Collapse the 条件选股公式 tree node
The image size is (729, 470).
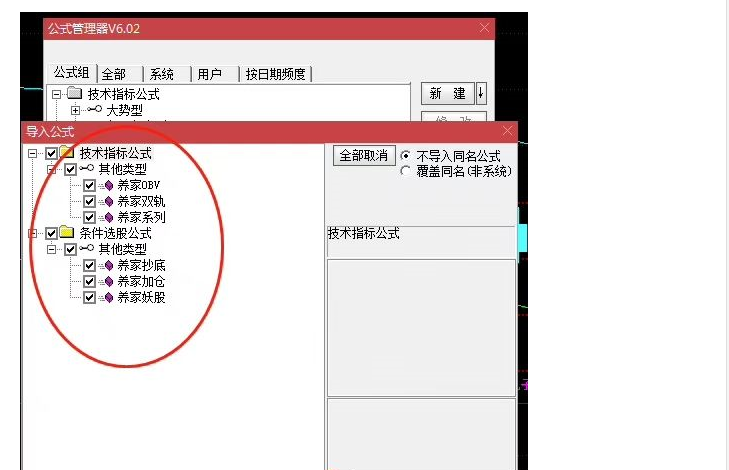[x=33, y=233]
